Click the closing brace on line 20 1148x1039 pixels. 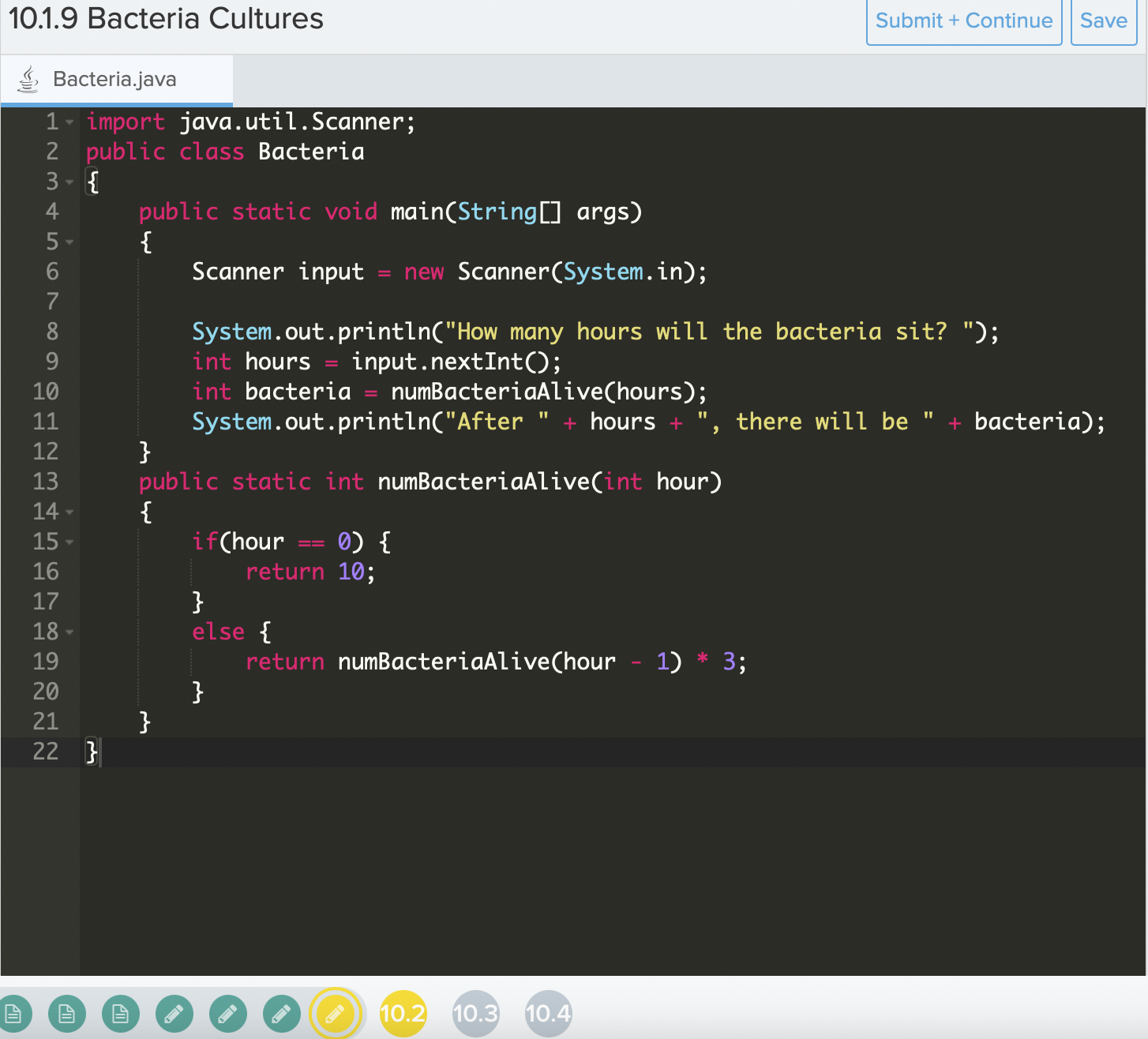pos(198,692)
